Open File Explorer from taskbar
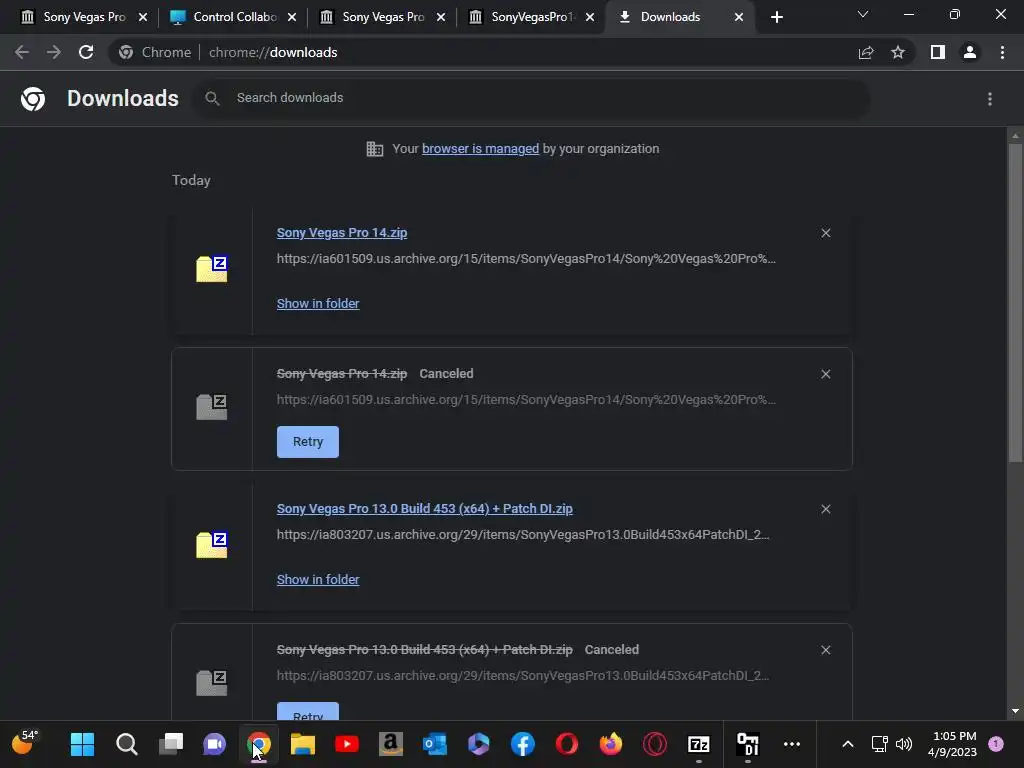 click(303, 744)
